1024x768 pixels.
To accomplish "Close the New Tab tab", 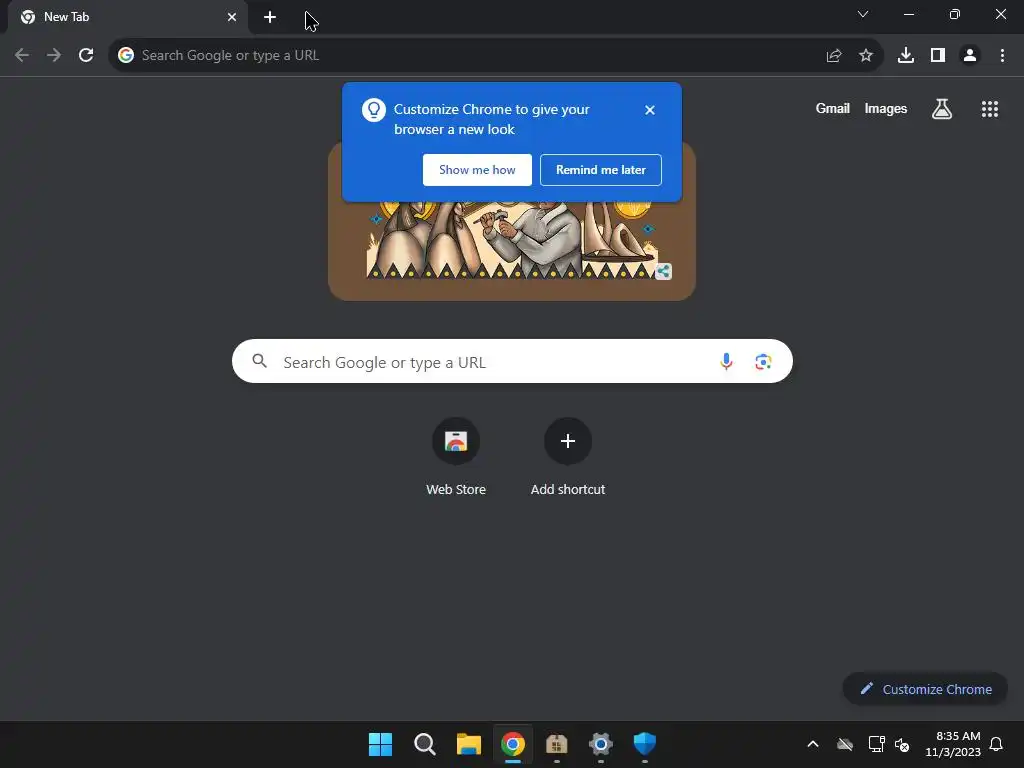I will point(232,17).
